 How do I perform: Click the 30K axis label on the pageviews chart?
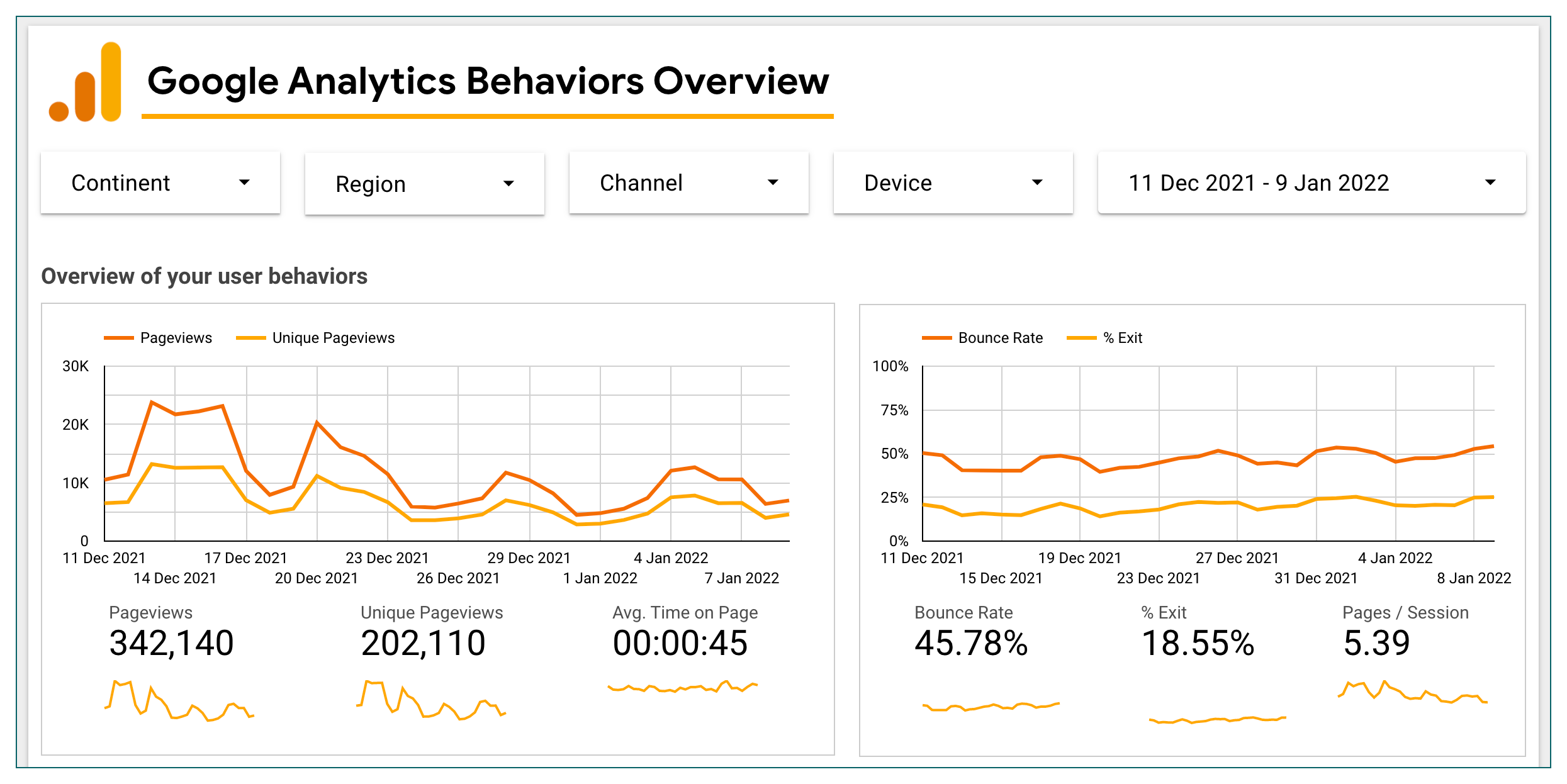(x=76, y=366)
